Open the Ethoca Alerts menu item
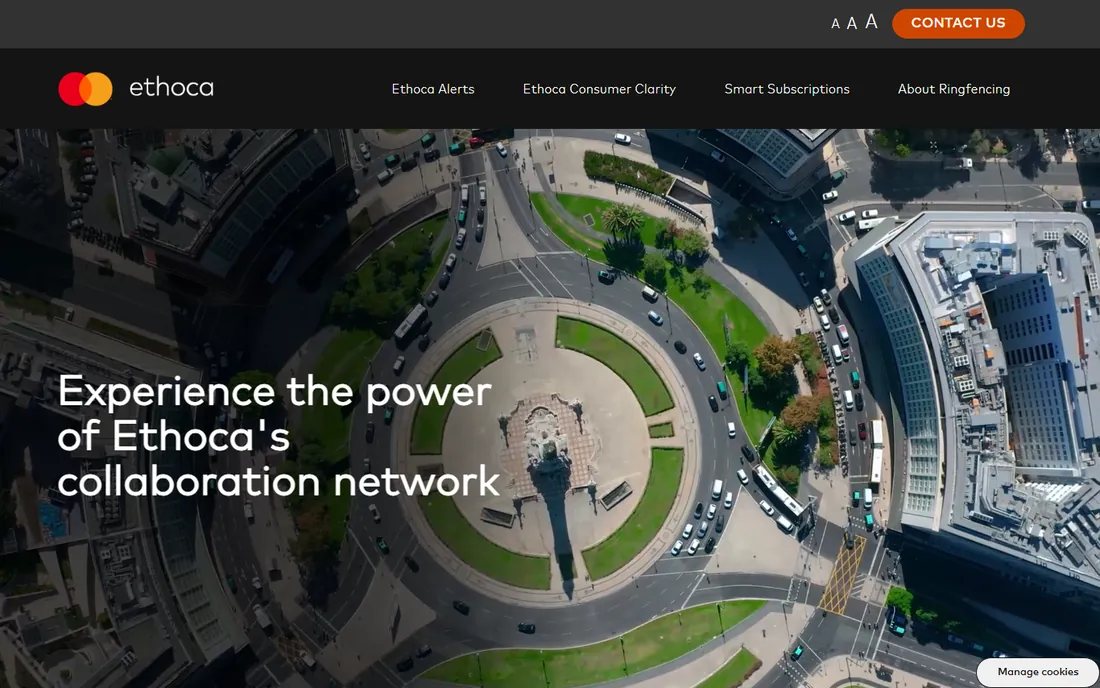 [x=433, y=89]
